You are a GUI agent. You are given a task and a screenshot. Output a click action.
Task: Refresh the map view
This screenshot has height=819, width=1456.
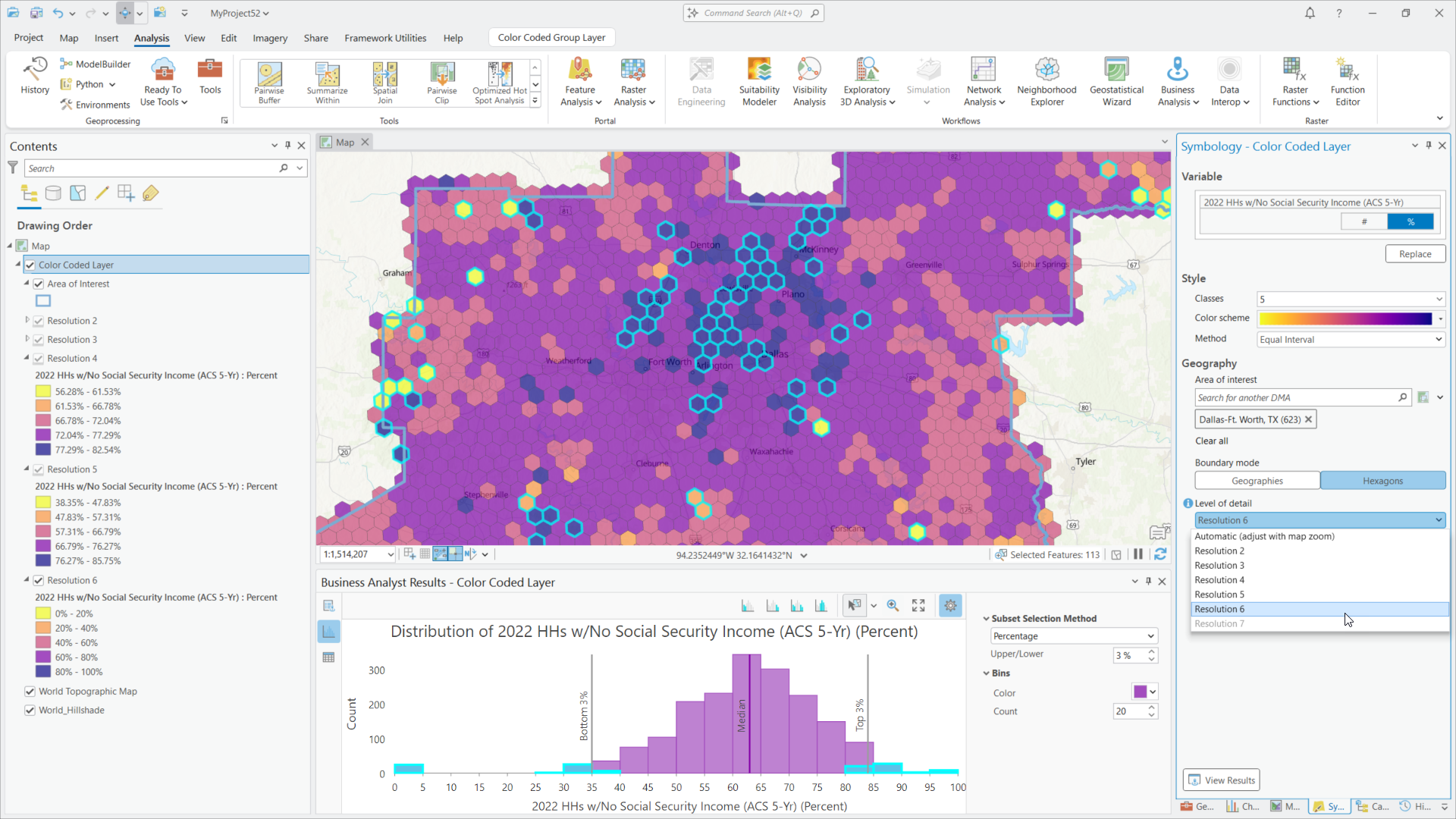pyautogui.click(x=1160, y=554)
